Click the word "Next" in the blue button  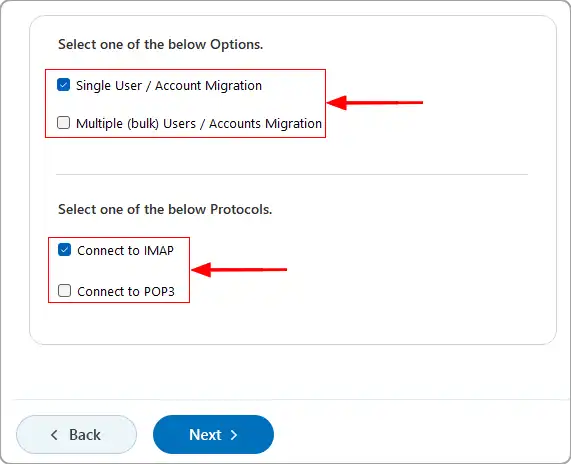coord(205,435)
